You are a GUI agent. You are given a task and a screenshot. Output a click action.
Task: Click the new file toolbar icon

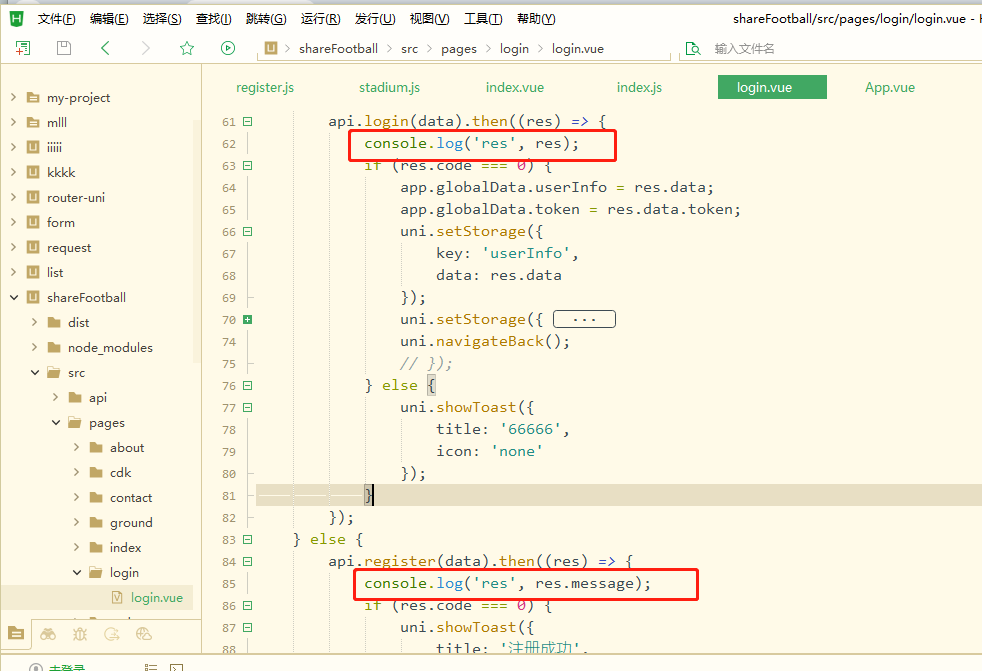[23, 48]
